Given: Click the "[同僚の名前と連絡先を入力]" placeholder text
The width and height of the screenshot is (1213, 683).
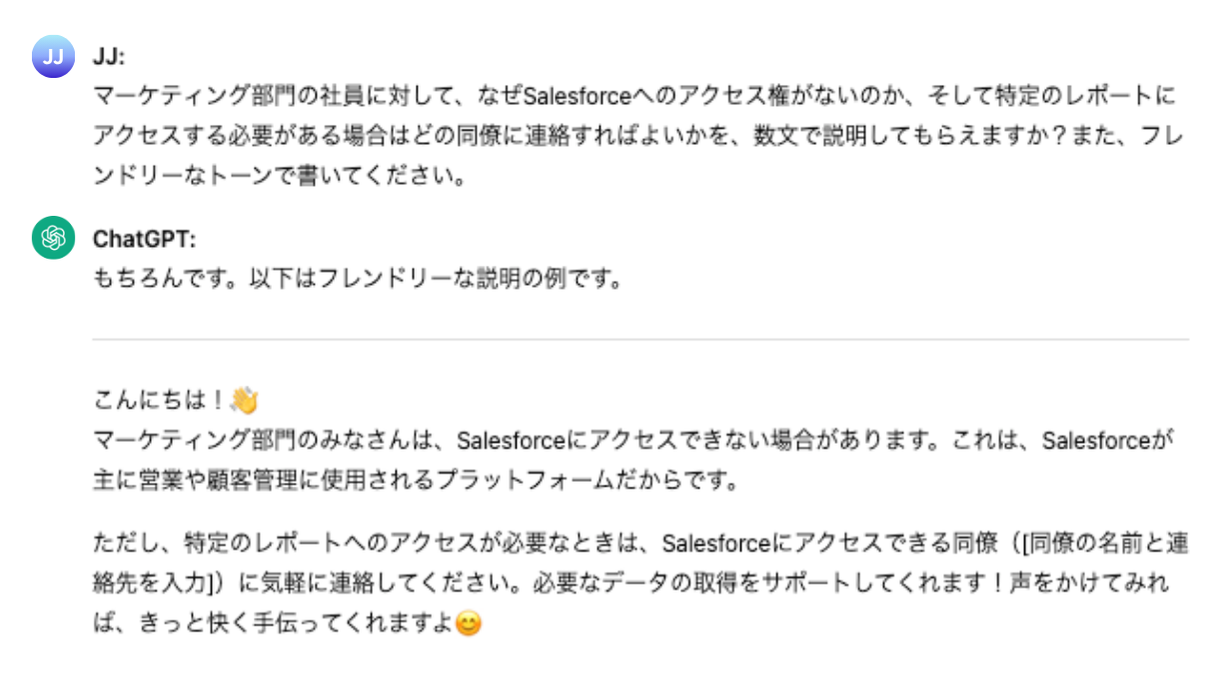Looking at the screenshot, I should tap(1098, 544).
